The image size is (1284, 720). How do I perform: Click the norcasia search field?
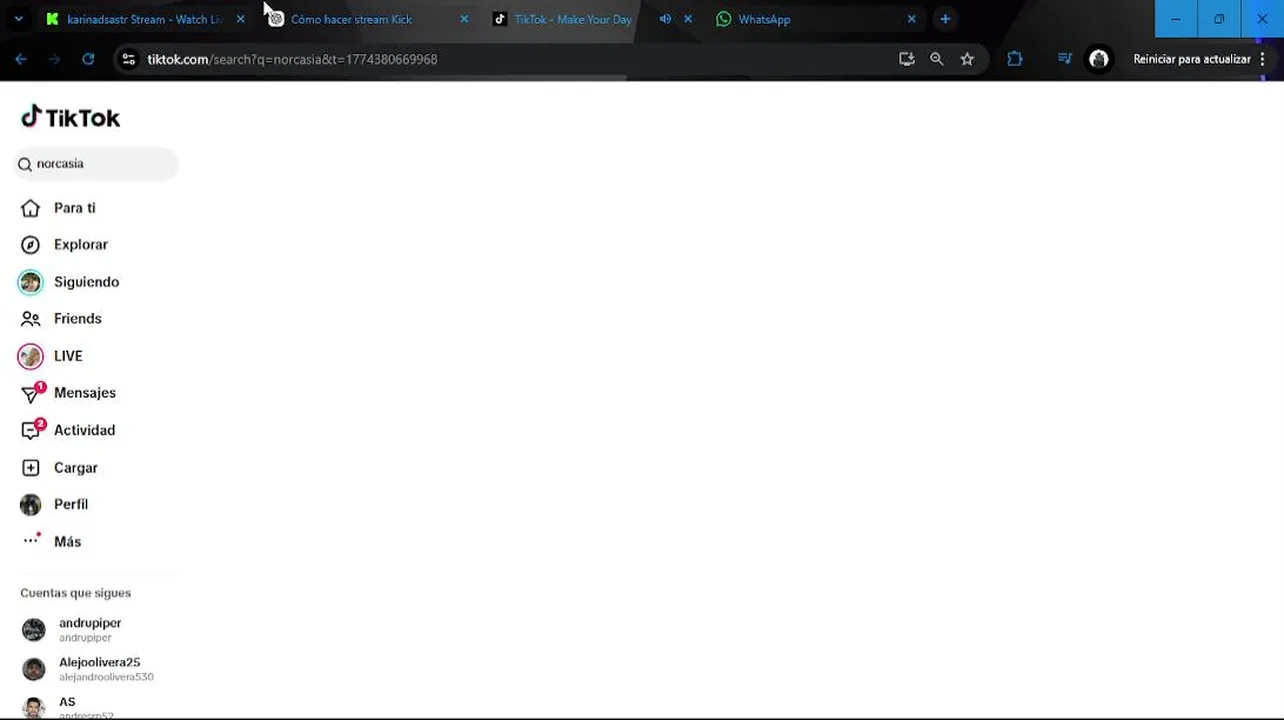[x=96, y=164]
